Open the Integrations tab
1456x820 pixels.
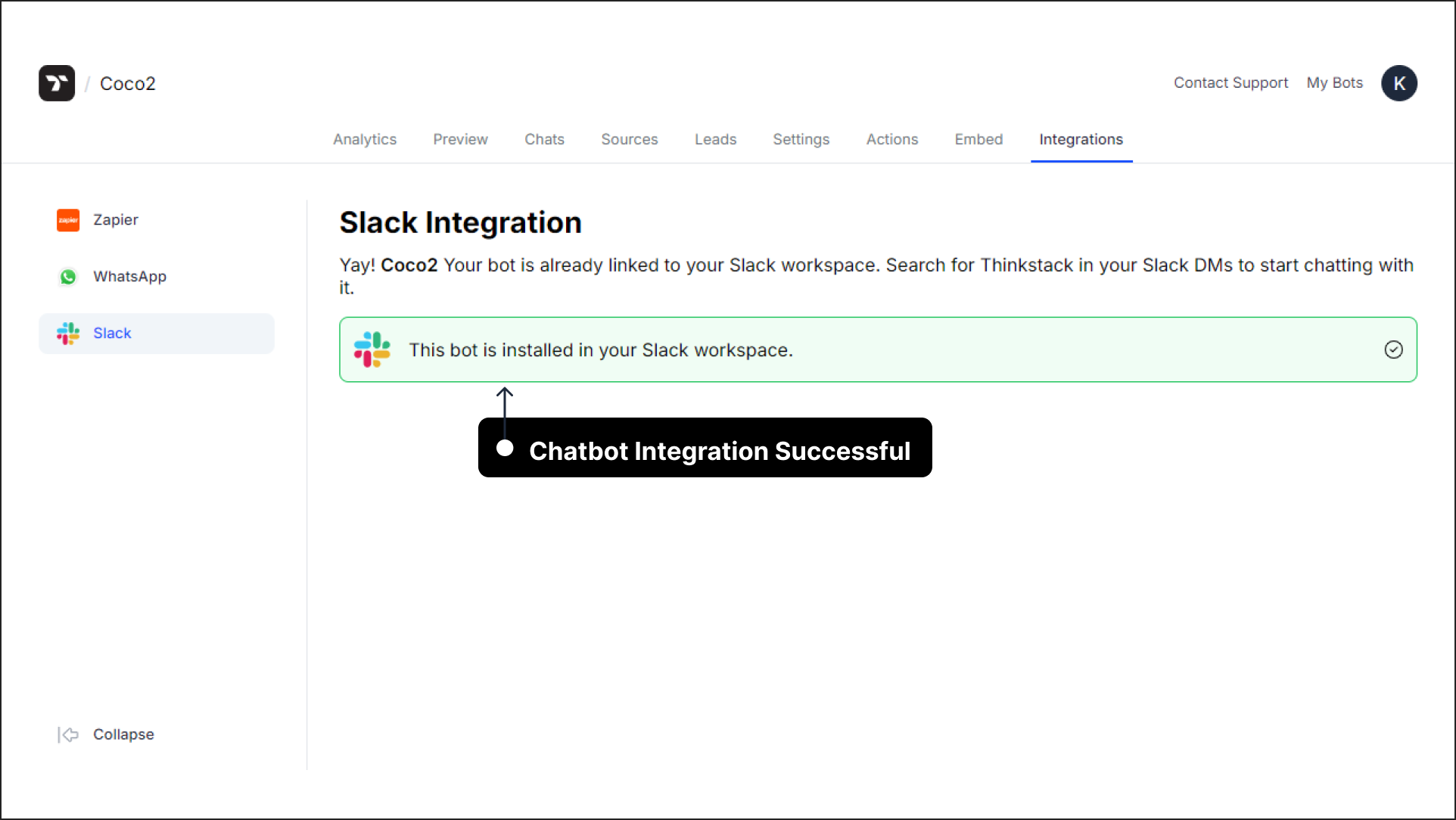point(1081,139)
